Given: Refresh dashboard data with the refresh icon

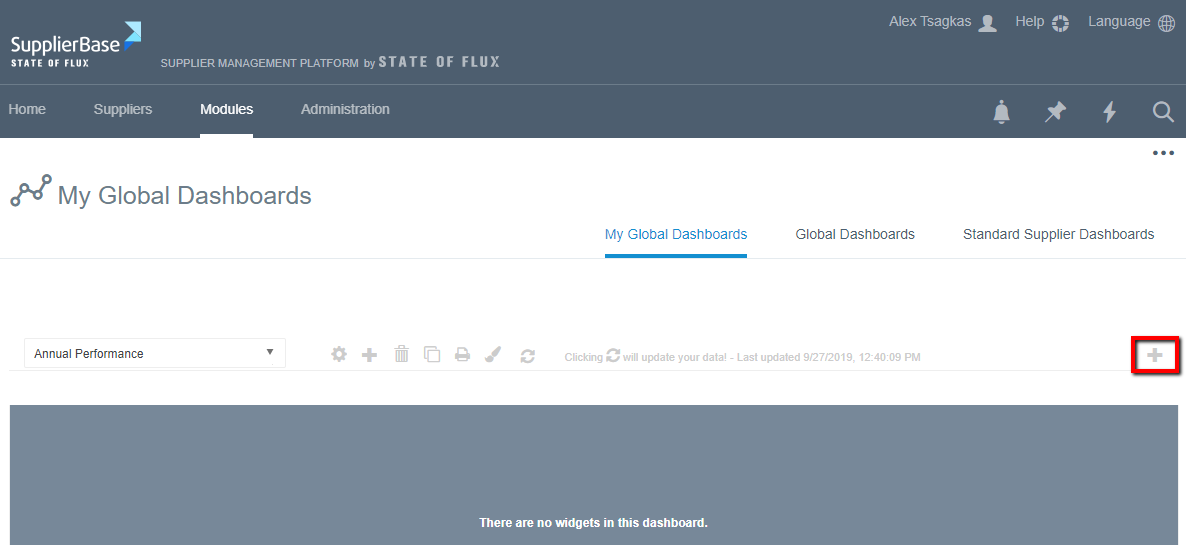Looking at the screenshot, I should coord(528,355).
